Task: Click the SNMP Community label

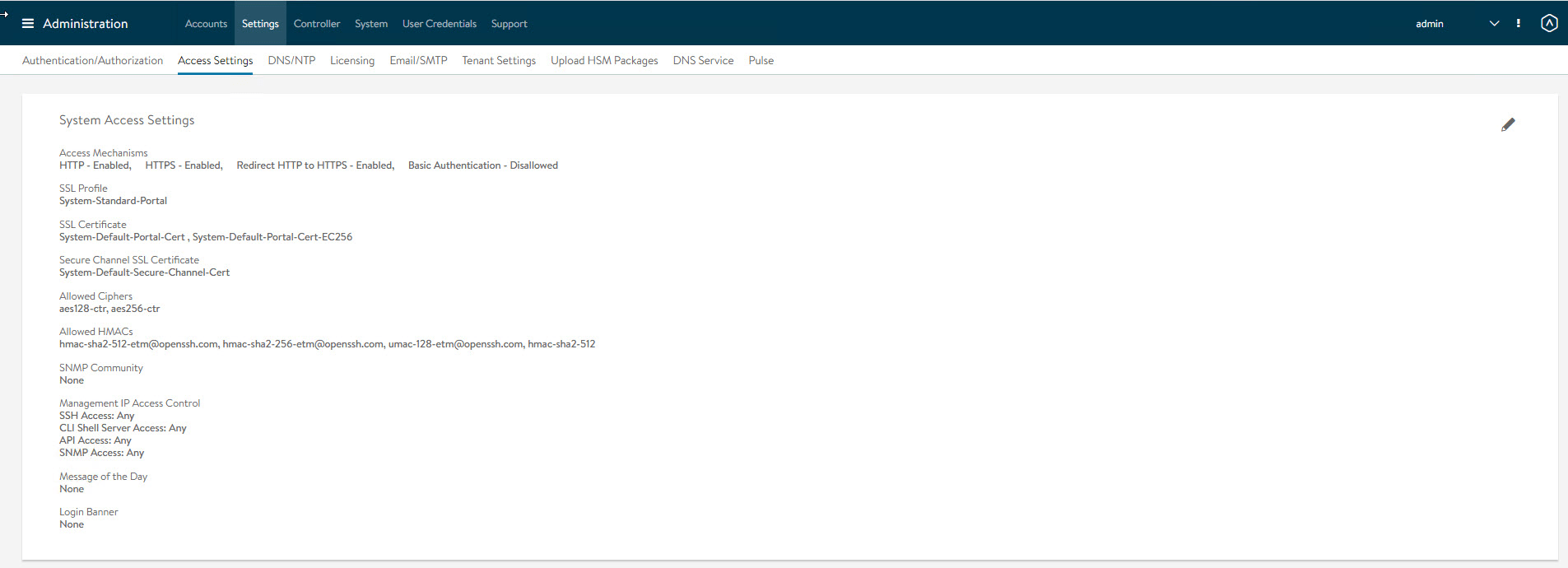Action: pyautogui.click(x=101, y=368)
